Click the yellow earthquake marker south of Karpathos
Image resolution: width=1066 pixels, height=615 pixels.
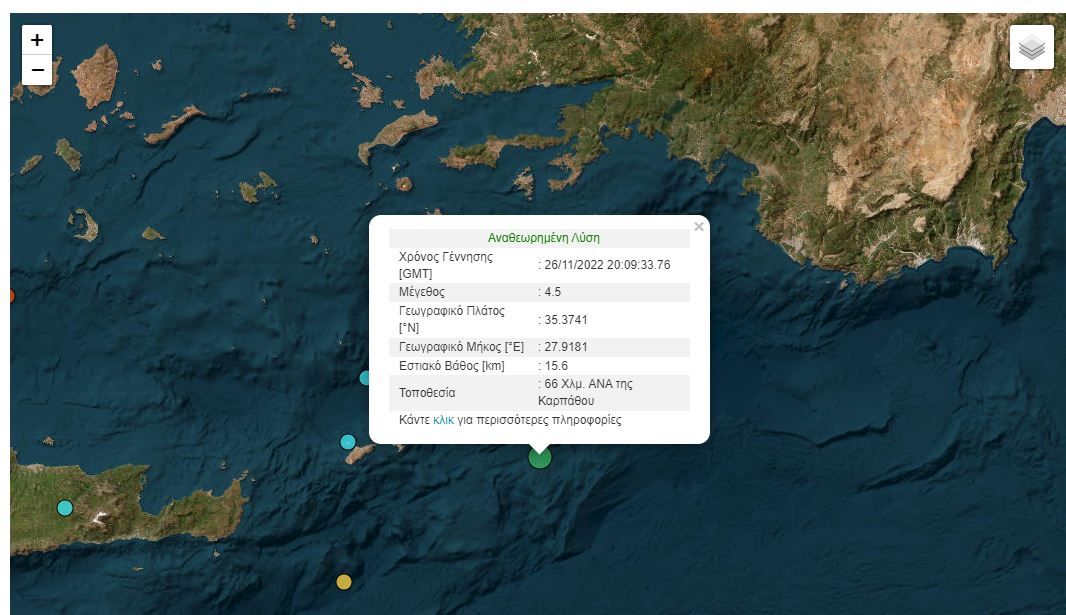[343, 580]
